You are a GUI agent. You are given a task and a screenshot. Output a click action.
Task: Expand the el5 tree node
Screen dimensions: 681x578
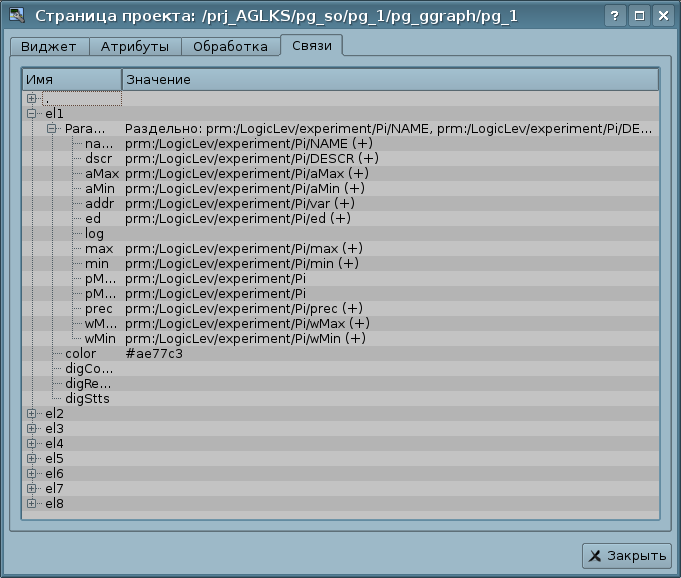pyautogui.click(x=32, y=458)
